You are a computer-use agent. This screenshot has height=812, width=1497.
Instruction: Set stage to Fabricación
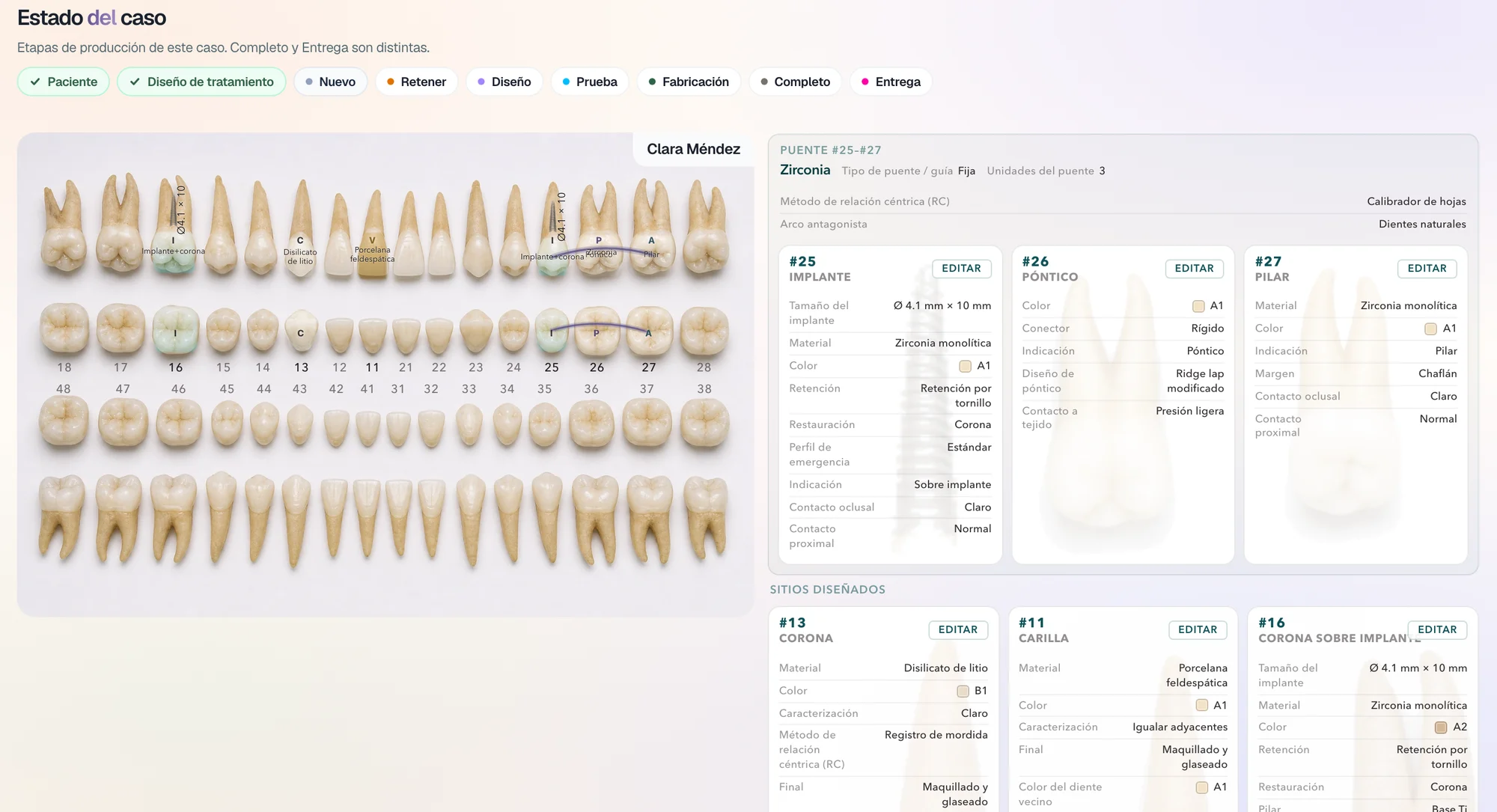coord(689,82)
